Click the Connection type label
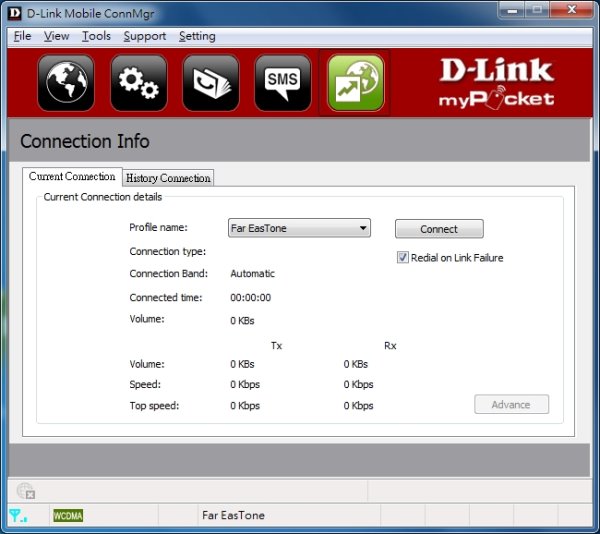Image resolution: width=600 pixels, height=534 pixels. click(x=168, y=251)
